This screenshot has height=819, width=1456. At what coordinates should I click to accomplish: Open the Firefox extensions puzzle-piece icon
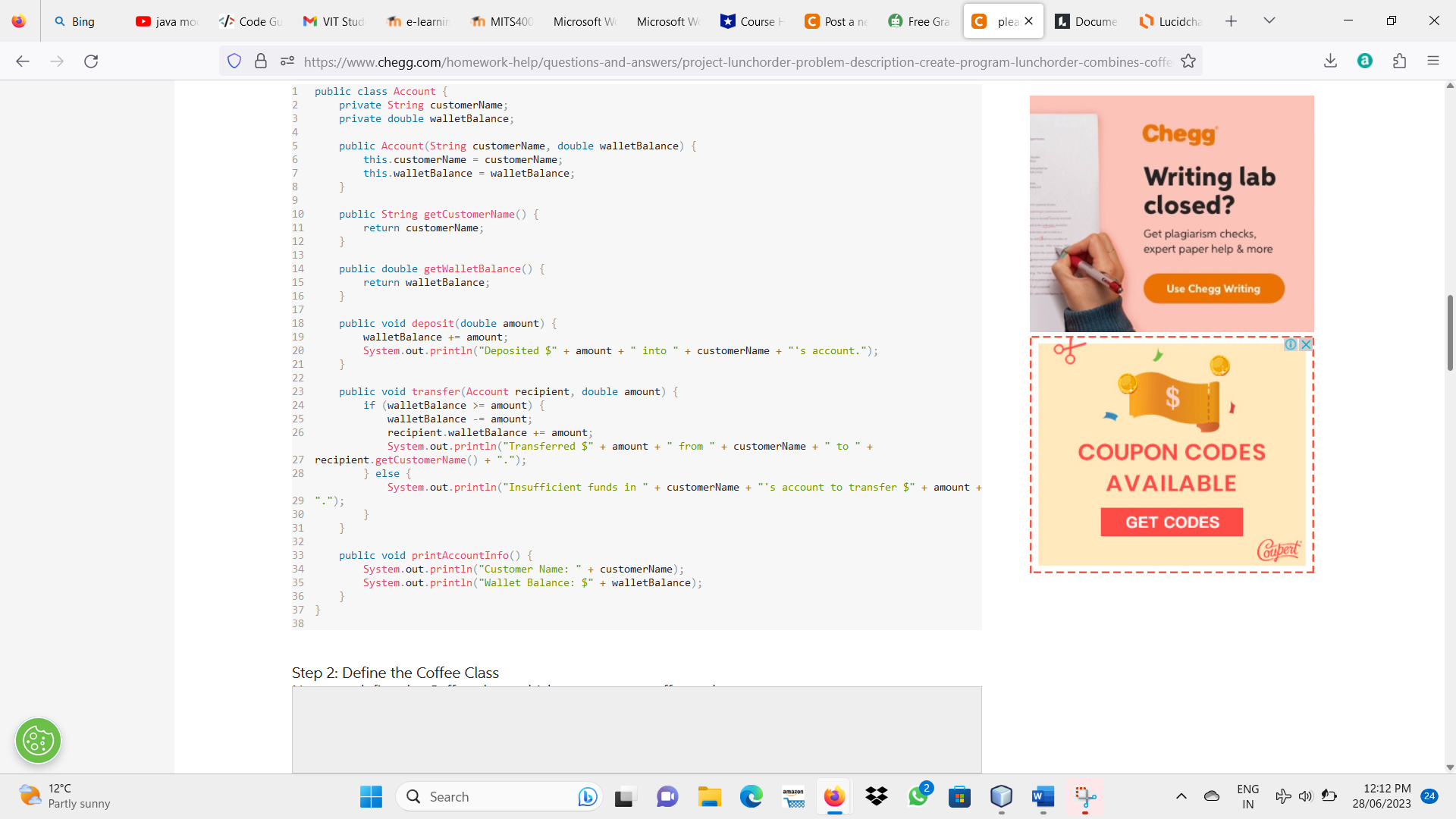(1399, 61)
